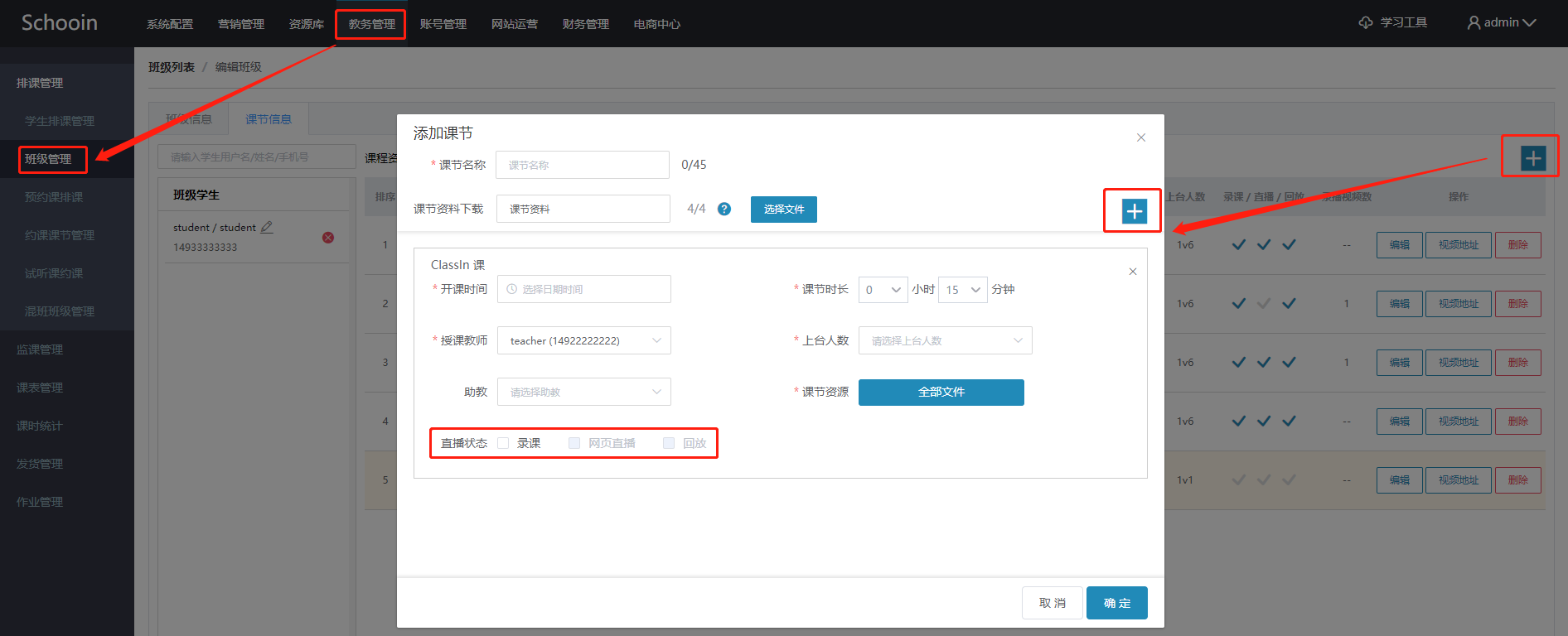1568x636 pixels.
Task: Click the plus icon at top right of page
Action: [1533, 158]
